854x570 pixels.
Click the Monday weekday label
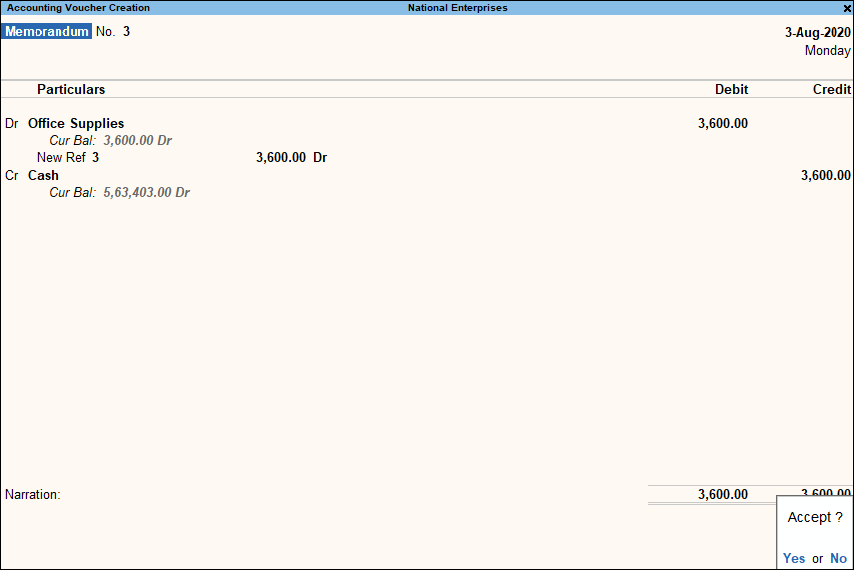tap(827, 51)
